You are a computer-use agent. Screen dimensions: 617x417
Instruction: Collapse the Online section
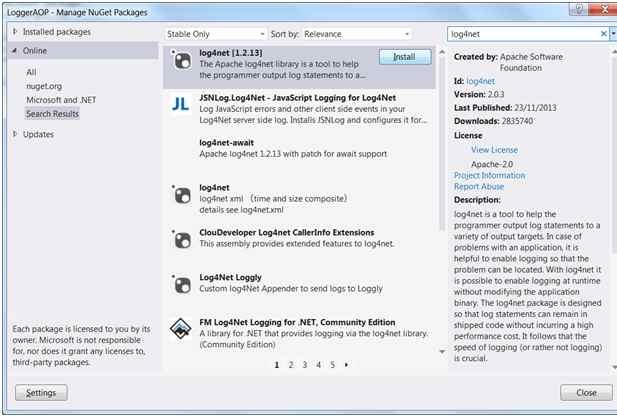pyautogui.click(x=15, y=50)
